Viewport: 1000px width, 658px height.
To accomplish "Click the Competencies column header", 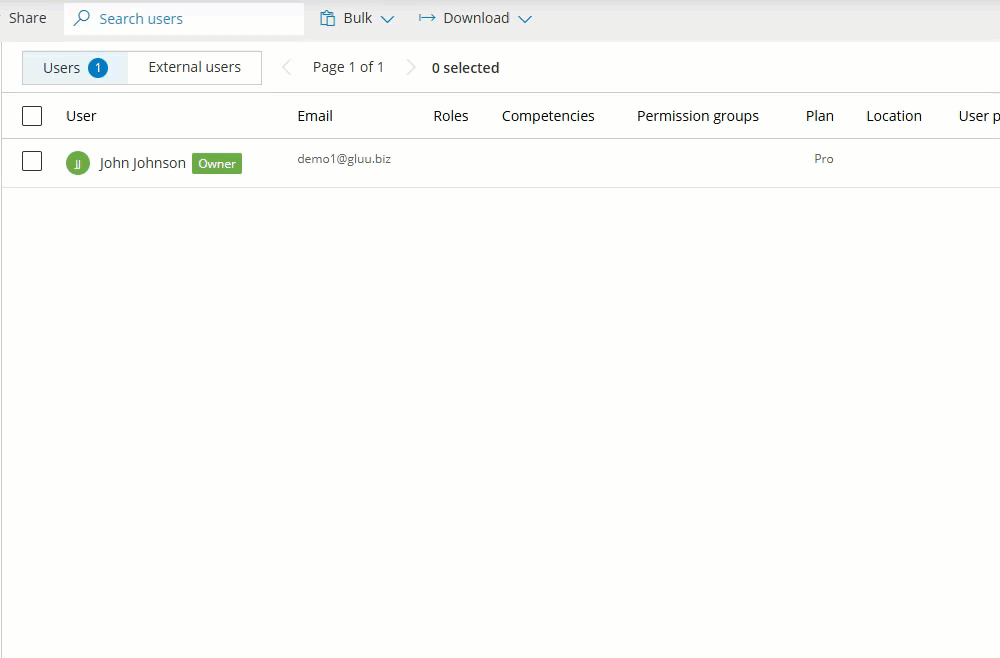I will click(x=548, y=116).
